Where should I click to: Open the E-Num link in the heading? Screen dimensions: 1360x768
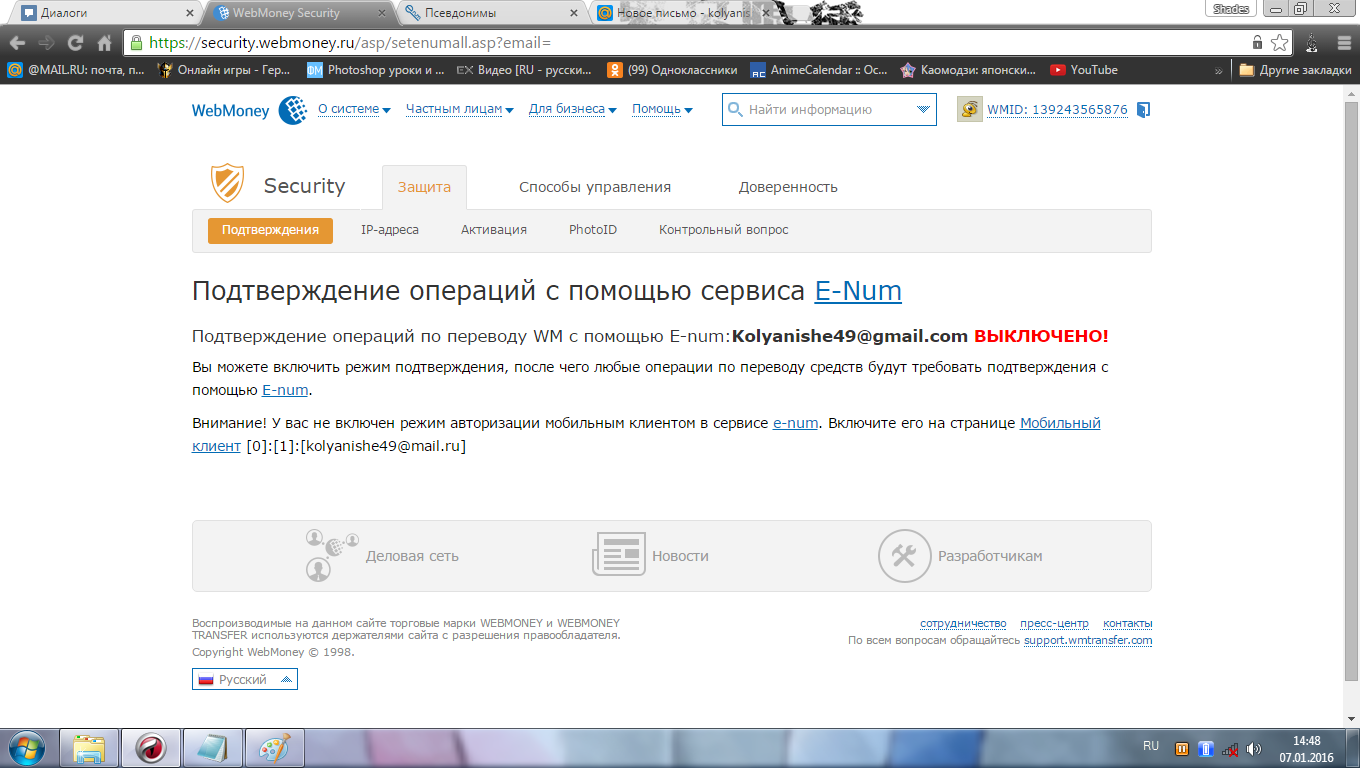(858, 291)
